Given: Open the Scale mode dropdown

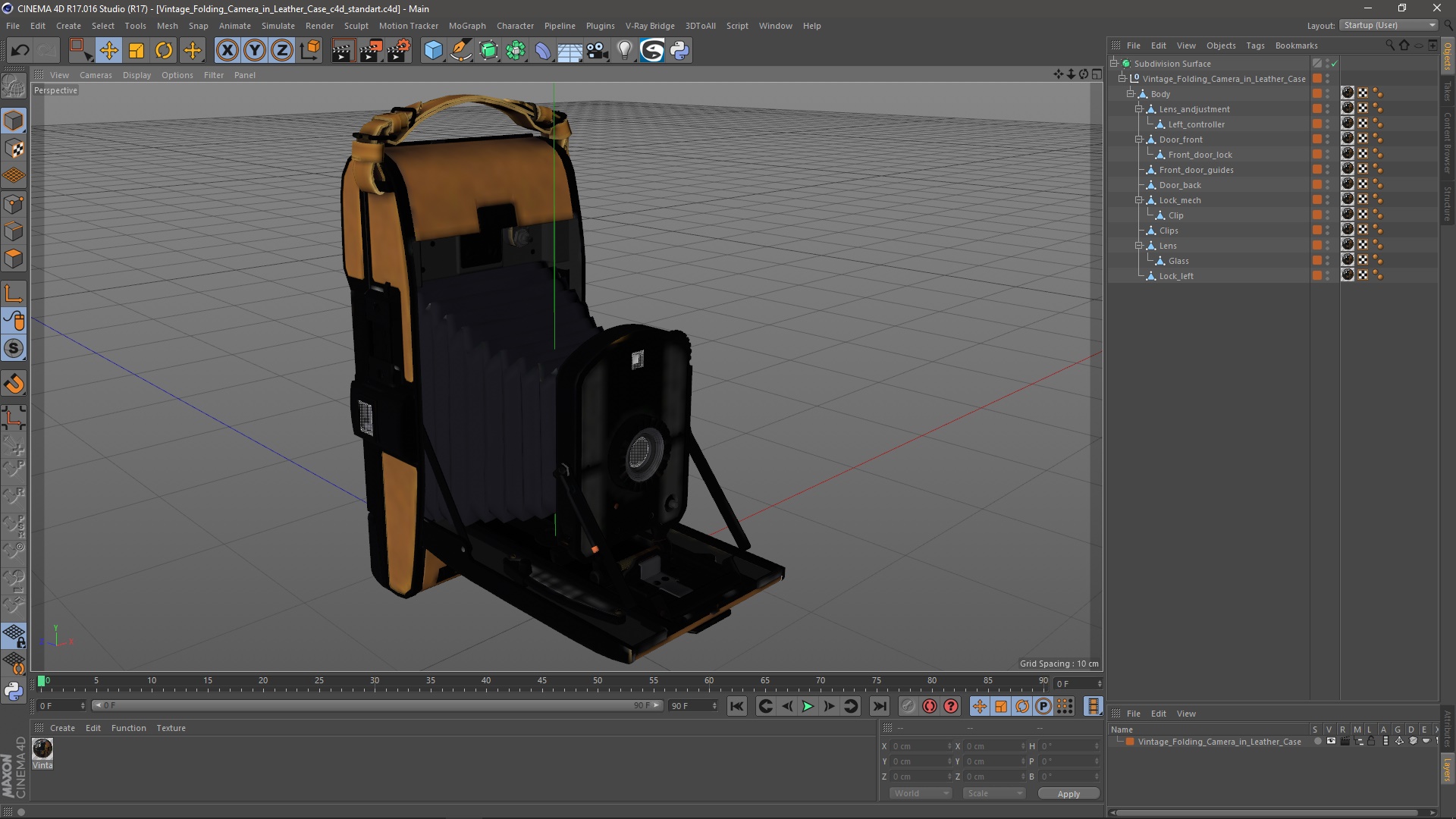Looking at the screenshot, I should point(994,793).
